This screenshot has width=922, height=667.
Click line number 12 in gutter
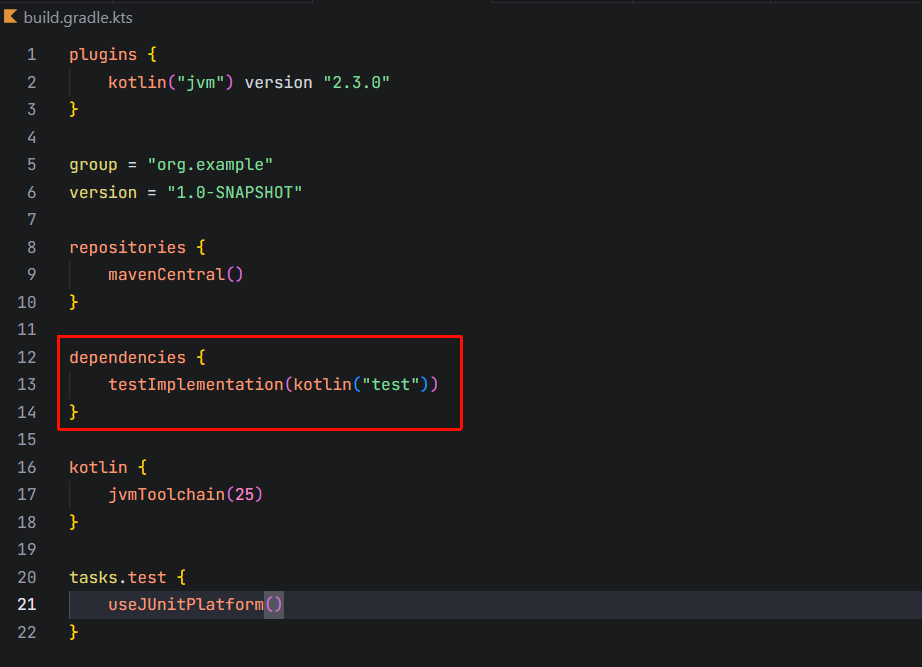tap(27, 358)
